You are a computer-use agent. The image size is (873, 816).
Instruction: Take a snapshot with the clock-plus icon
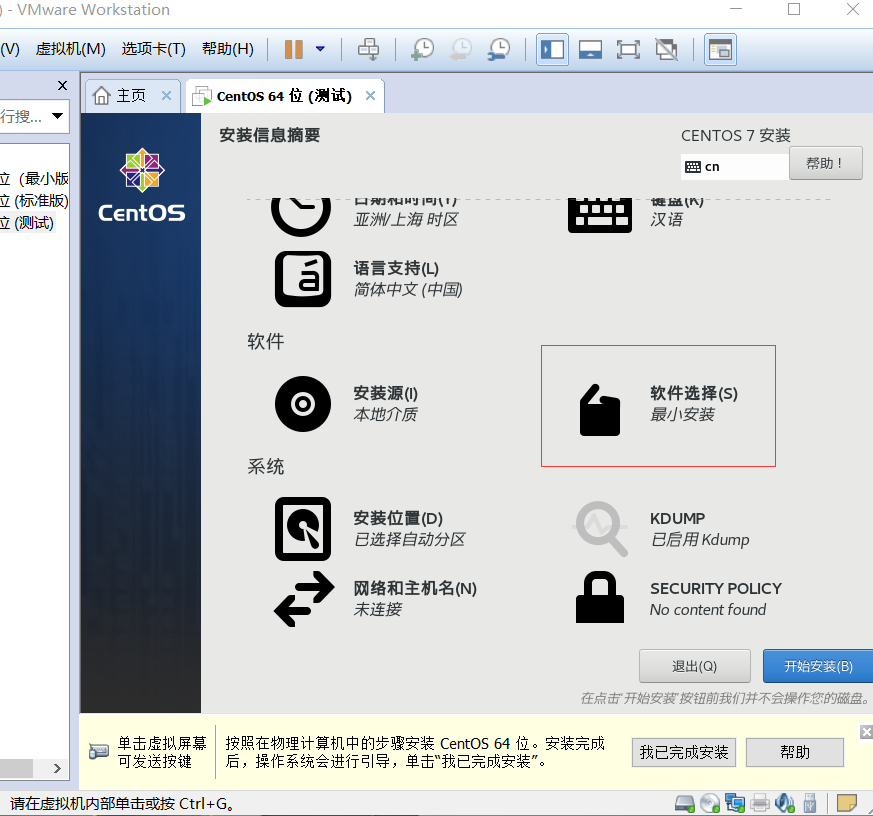[423, 49]
